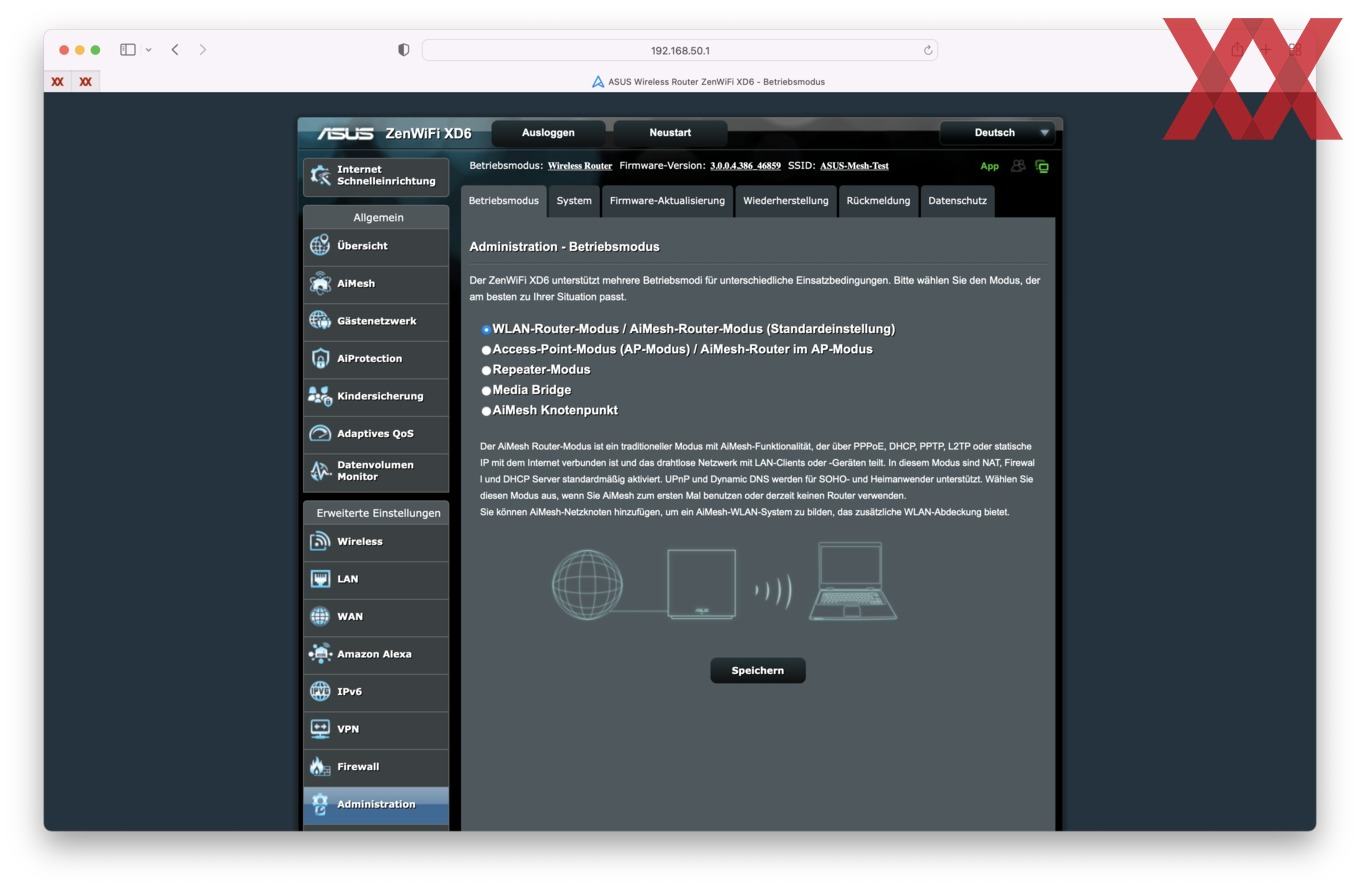
Task: Switch to the Betriebsmodus tab
Action: [504, 201]
